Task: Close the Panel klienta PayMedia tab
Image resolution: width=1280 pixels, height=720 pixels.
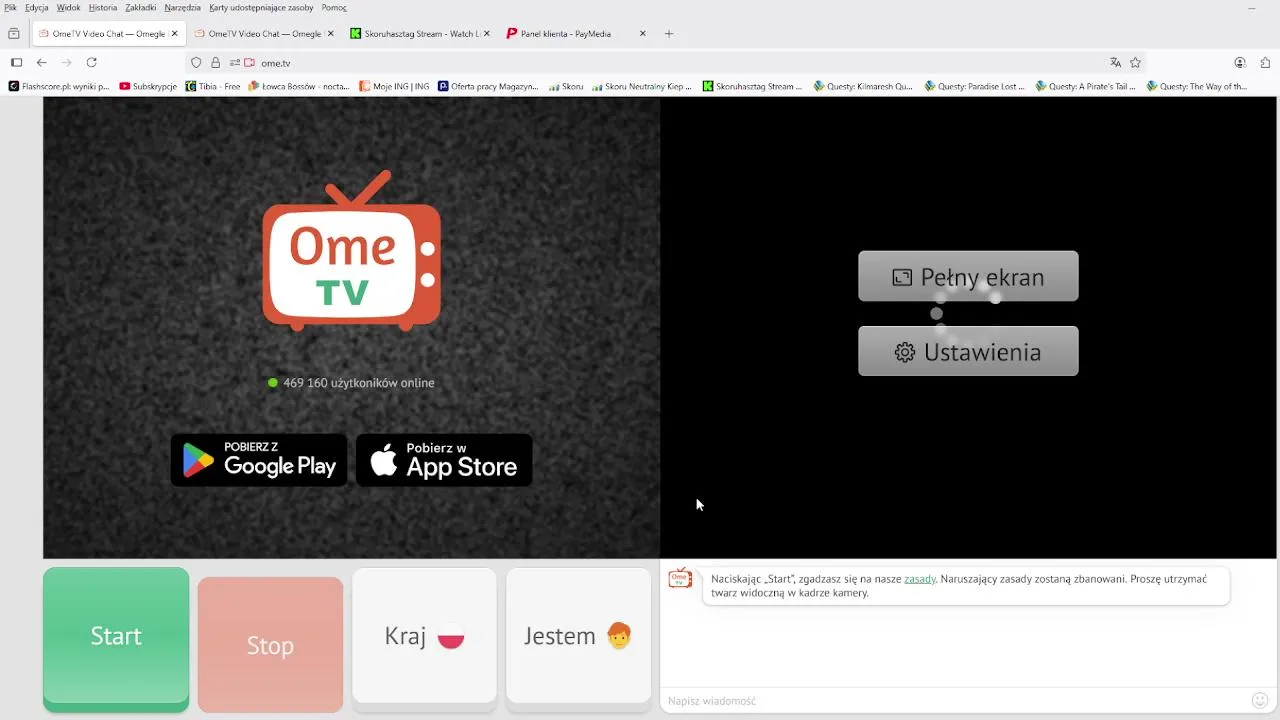Action: 642,33
